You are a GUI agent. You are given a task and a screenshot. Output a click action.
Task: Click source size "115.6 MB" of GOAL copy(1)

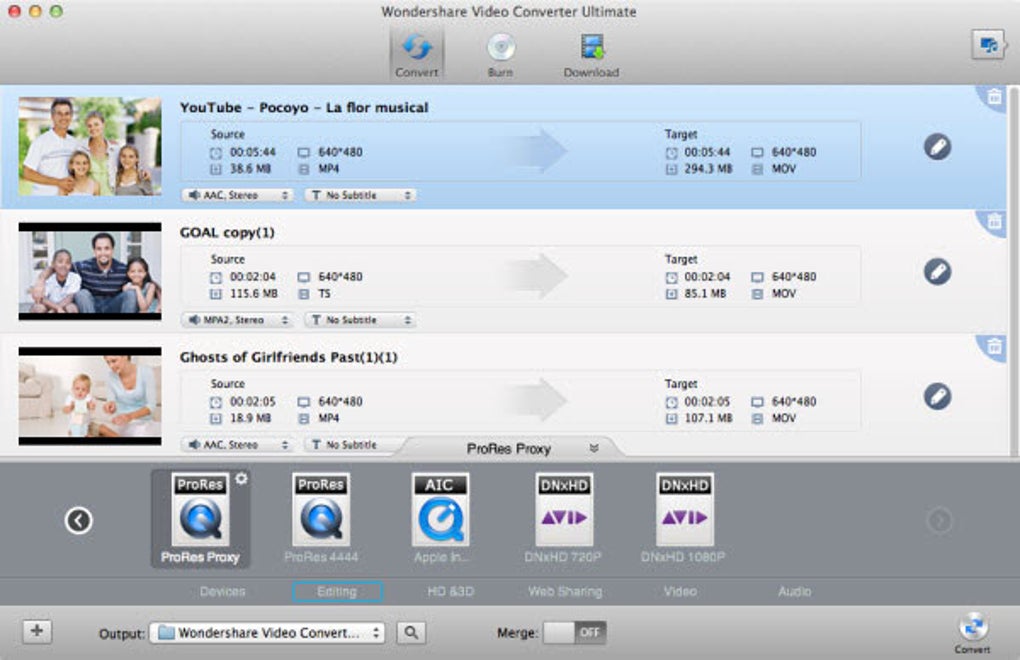pos(254,293)
